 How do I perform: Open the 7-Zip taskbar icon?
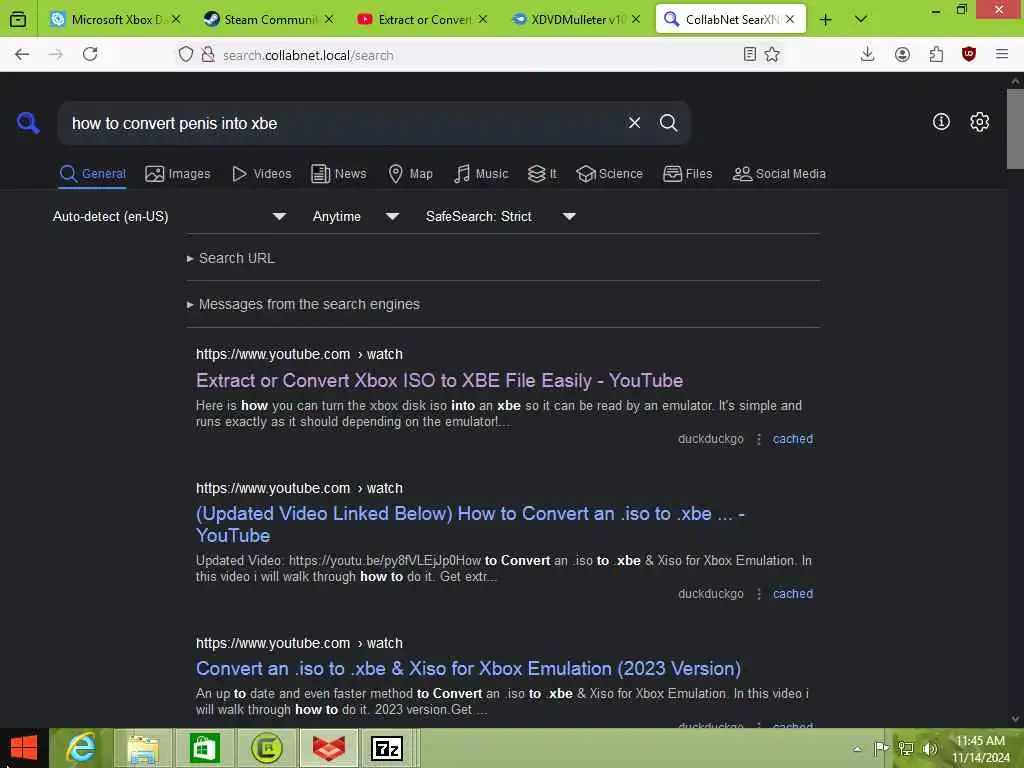(x=387, y=748)
